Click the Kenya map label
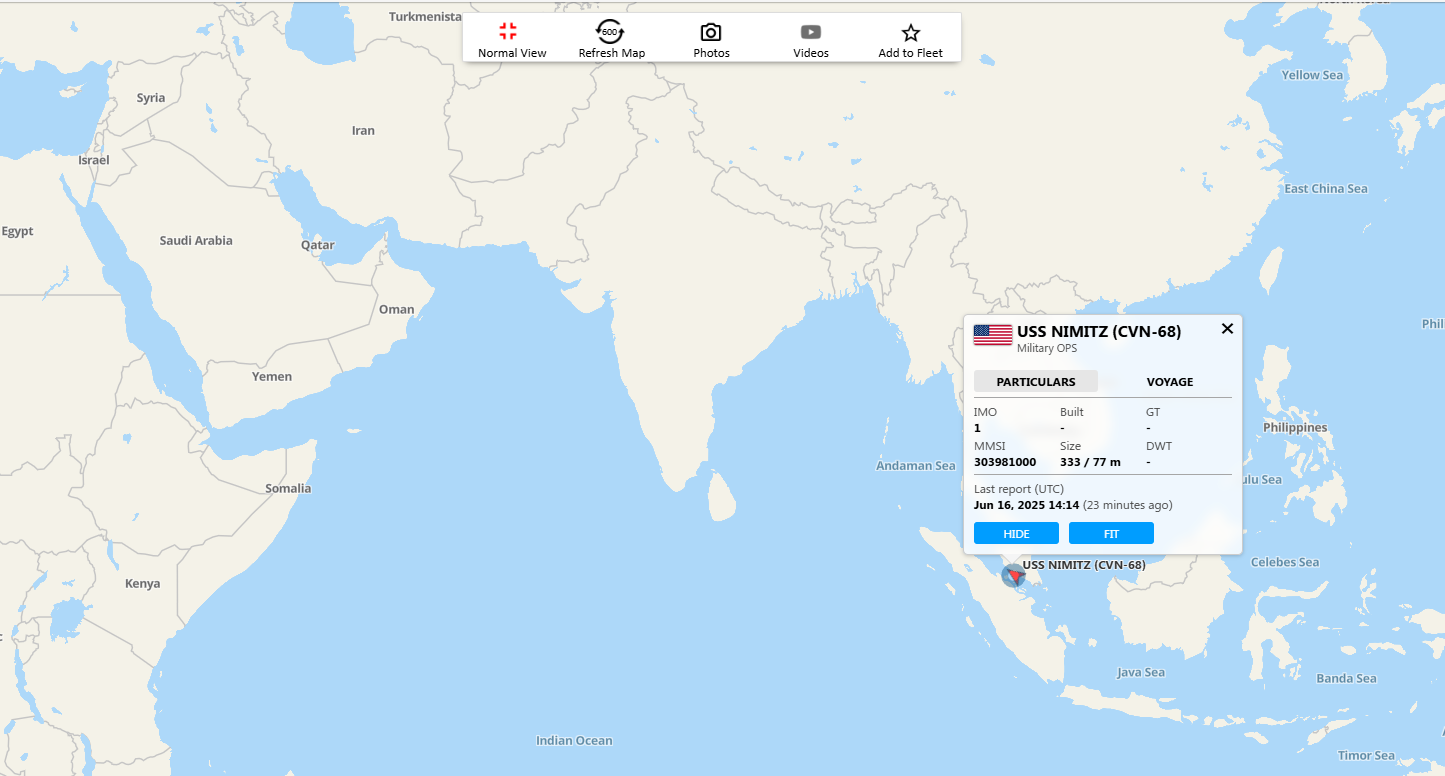 click(142, 583)
